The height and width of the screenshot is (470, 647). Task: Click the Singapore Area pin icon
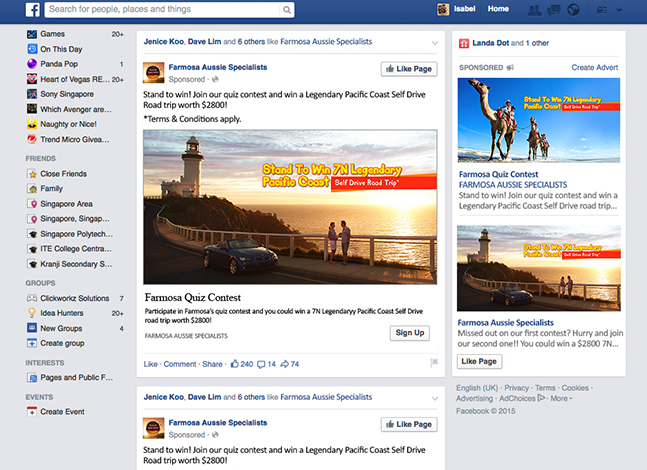click(32, 204)
